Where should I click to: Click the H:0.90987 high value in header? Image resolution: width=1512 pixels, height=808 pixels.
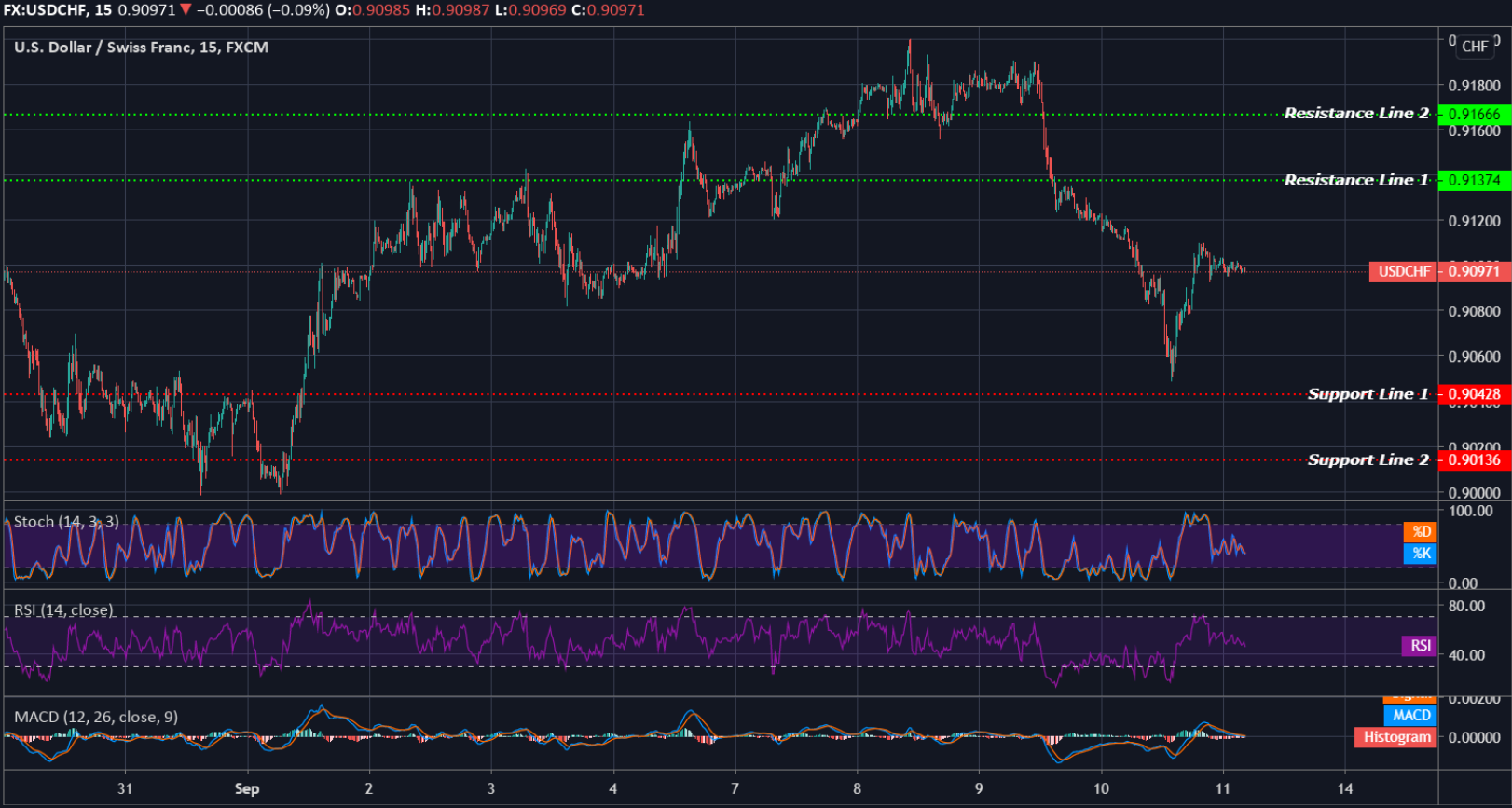pos(452,10)
